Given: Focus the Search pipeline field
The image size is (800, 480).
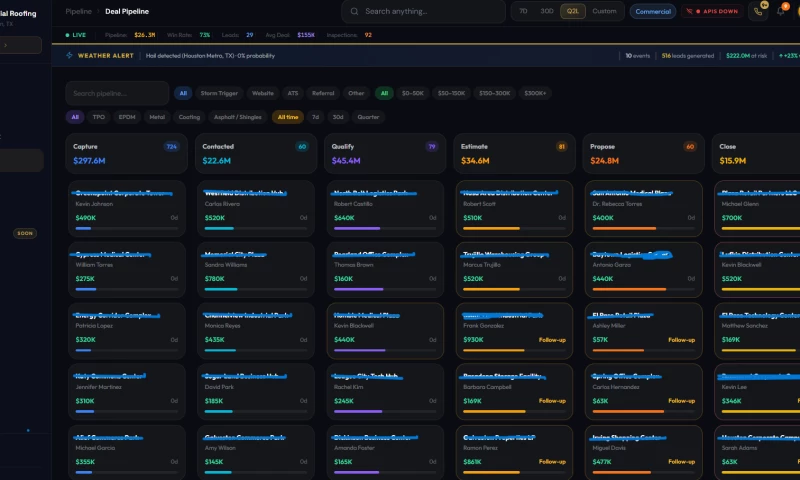Looking at the screenshot, I should [117, 93].
